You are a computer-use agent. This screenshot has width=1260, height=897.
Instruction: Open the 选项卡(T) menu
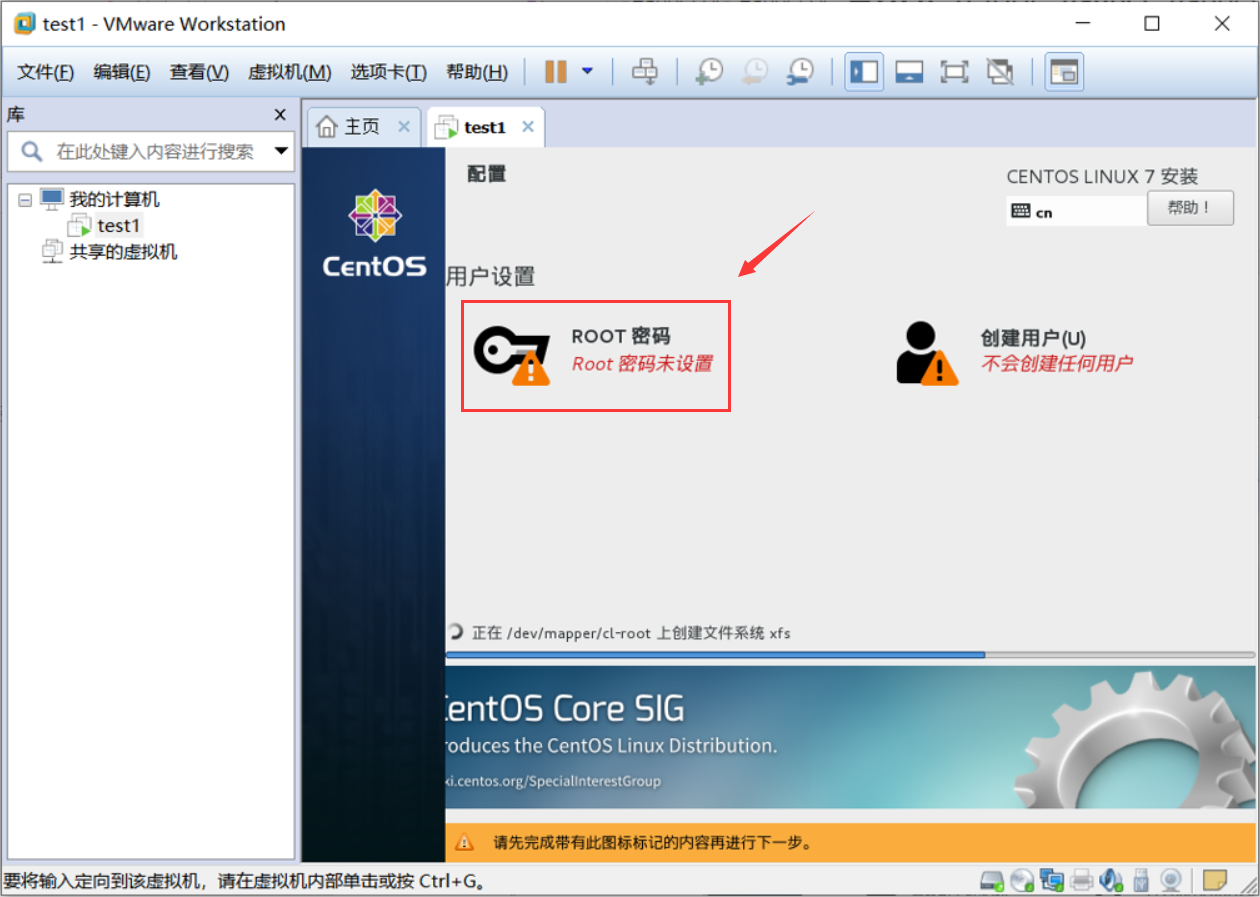pyautogui.click(x=388, y=72)
